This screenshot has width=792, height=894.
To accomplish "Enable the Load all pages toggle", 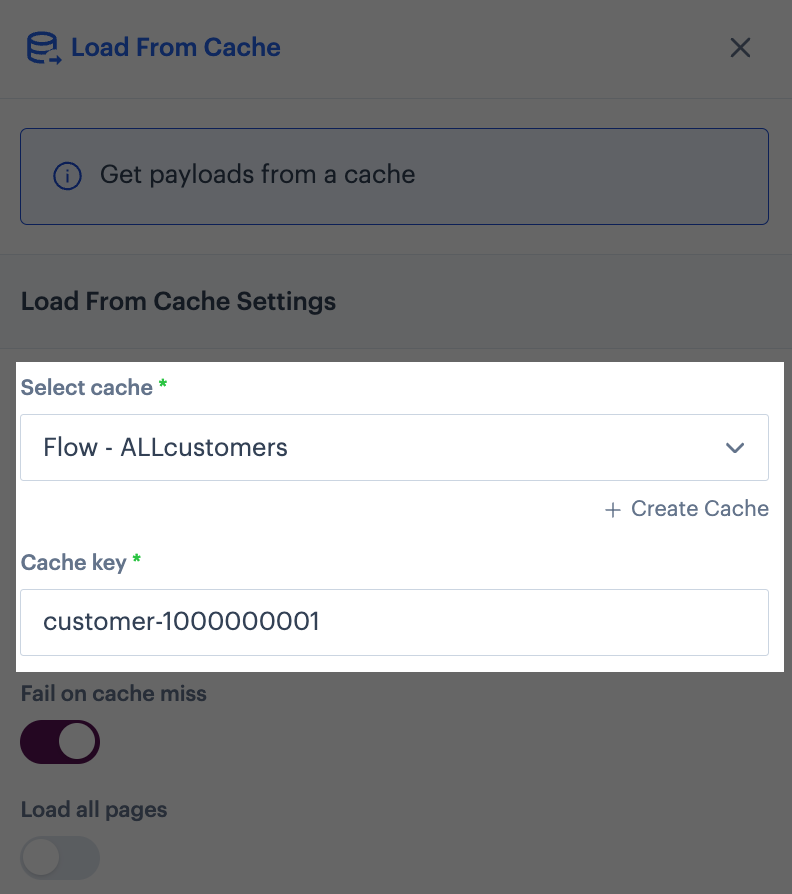I will pyautogui.click(x=60, y=858).
